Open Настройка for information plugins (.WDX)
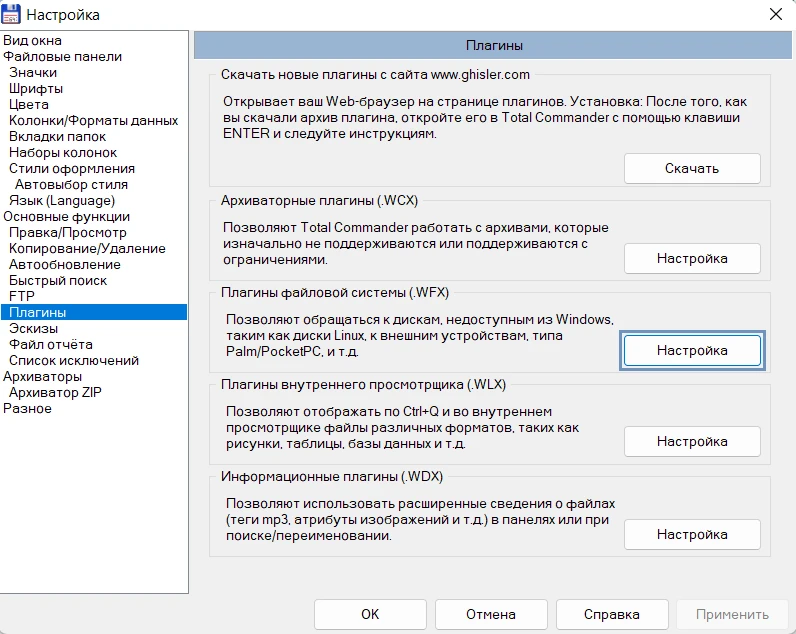796x634 pixels. 692,535
